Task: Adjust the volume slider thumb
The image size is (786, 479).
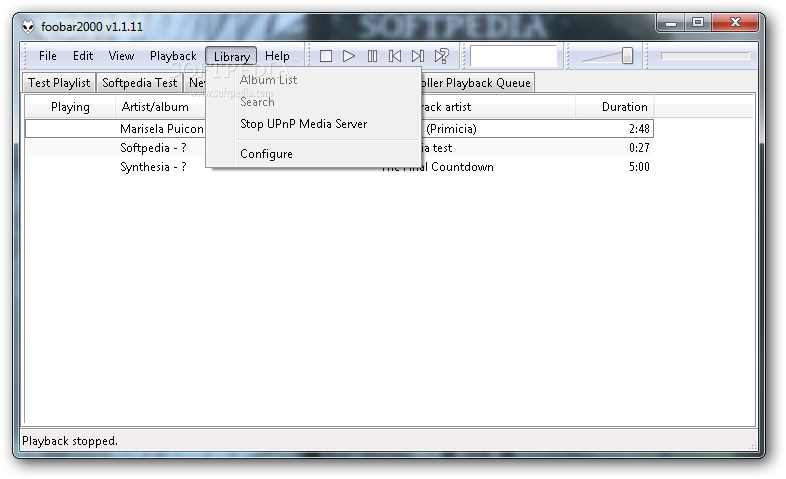Action: click(x=627, y=56)
